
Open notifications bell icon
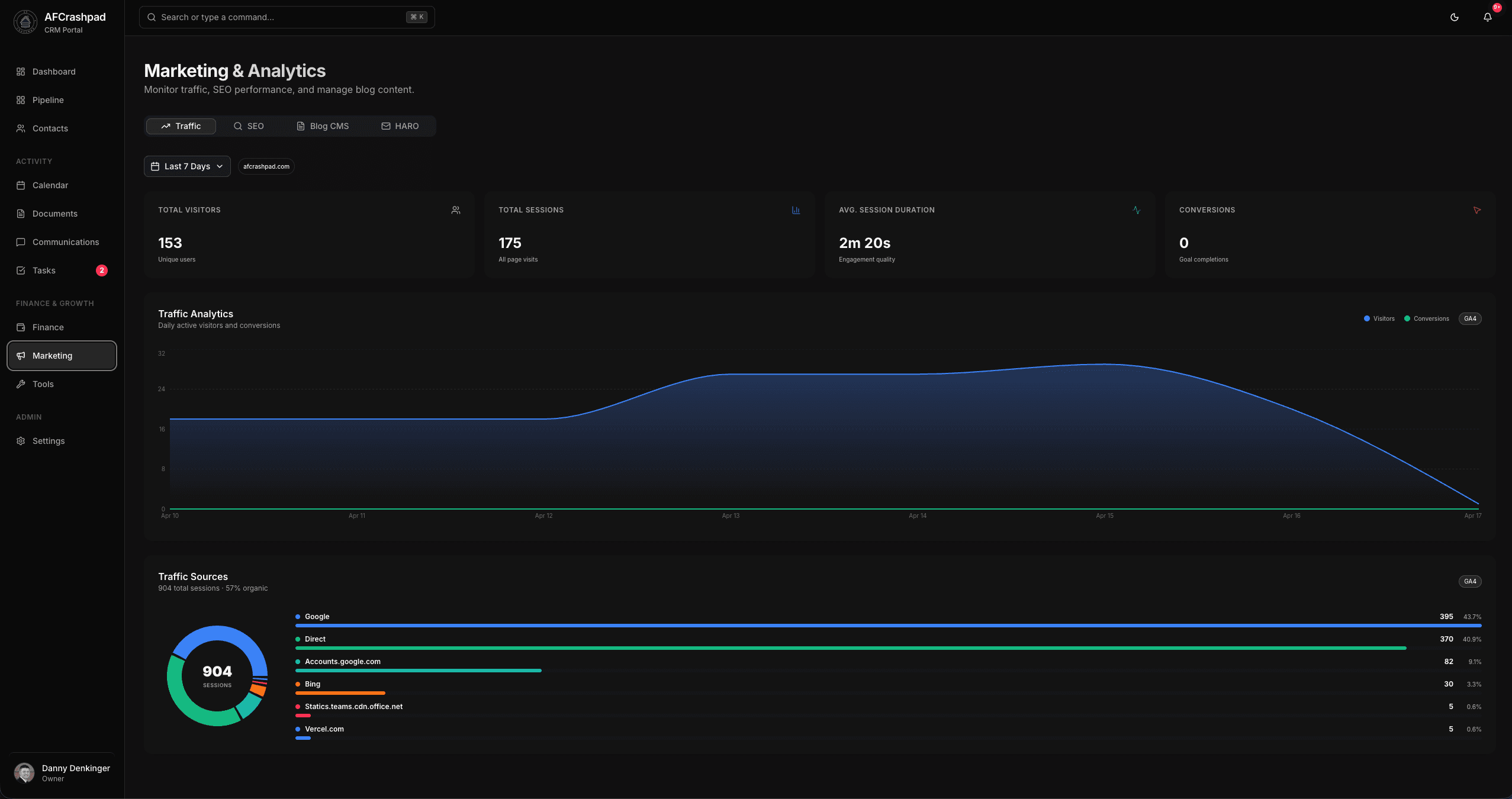pos(1487,17)
